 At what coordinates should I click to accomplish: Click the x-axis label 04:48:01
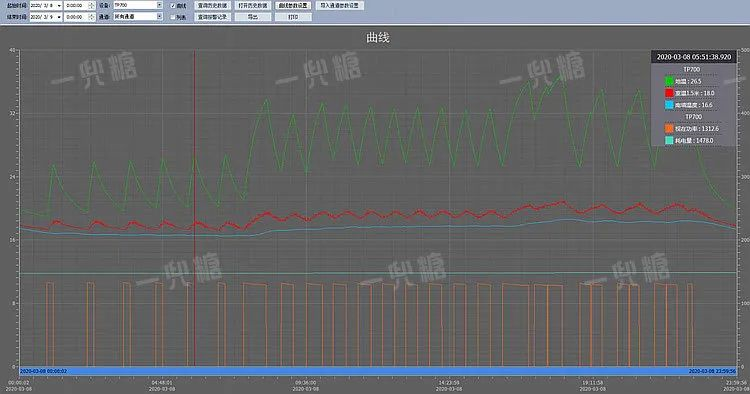(162, 383)
